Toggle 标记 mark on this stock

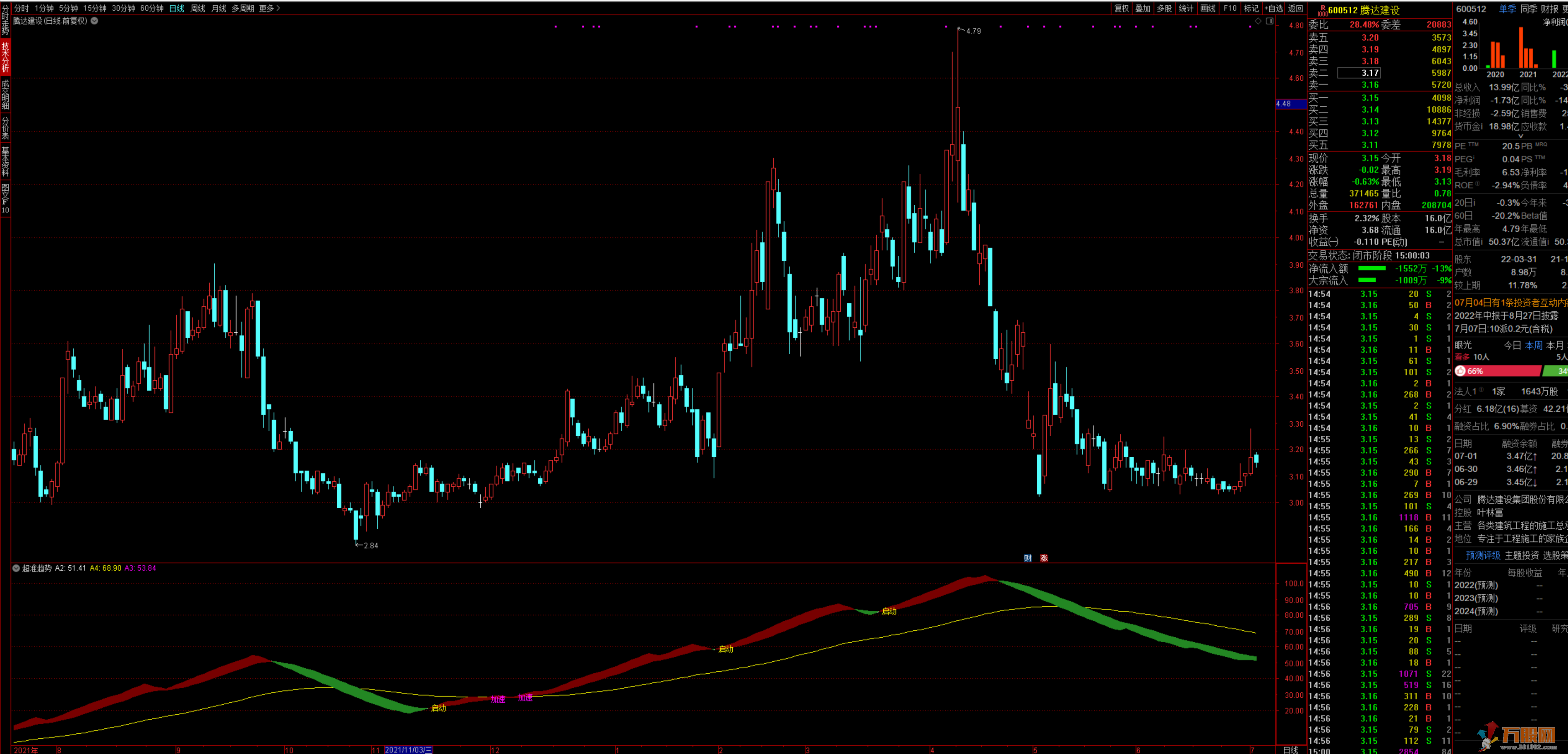click(x=1251, y=8)
